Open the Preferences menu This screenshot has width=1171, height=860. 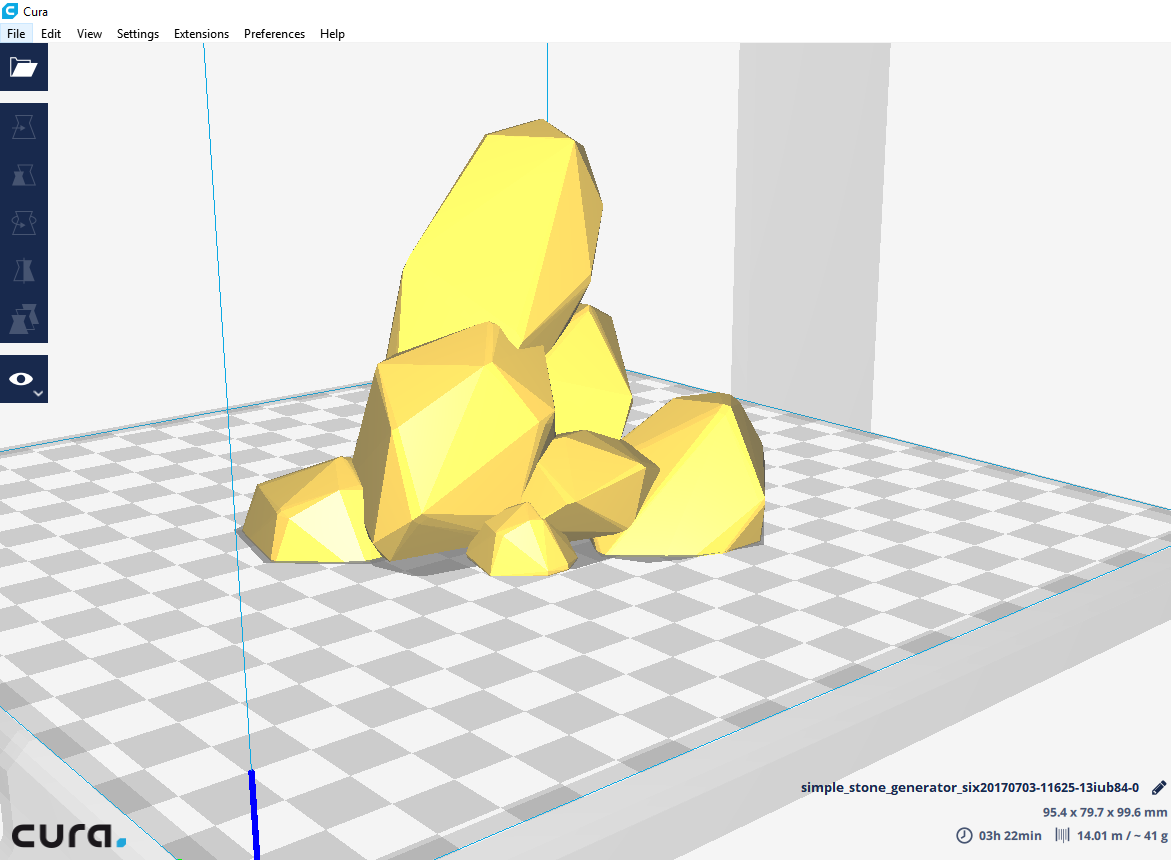274,34
